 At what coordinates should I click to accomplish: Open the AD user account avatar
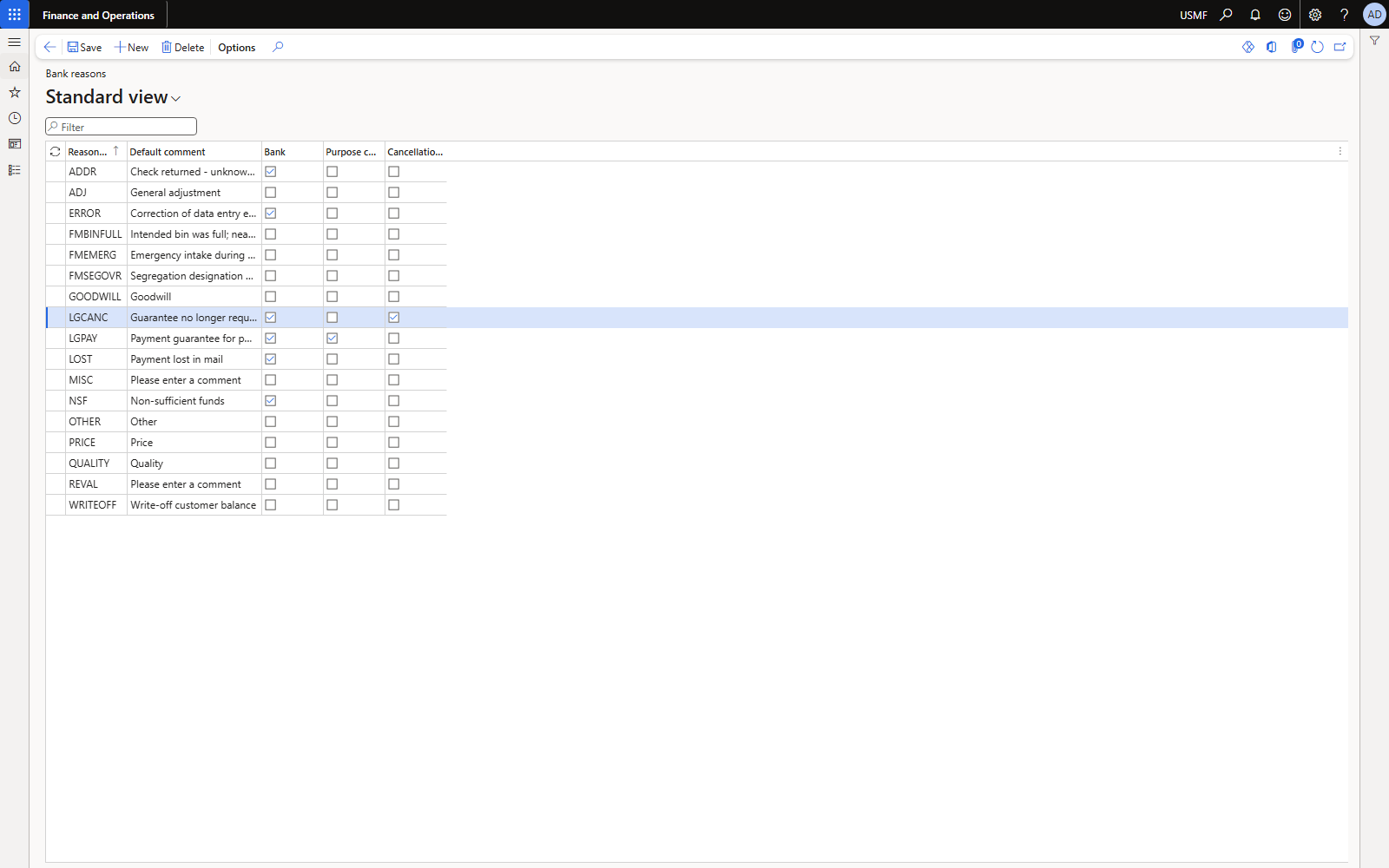1374,15
